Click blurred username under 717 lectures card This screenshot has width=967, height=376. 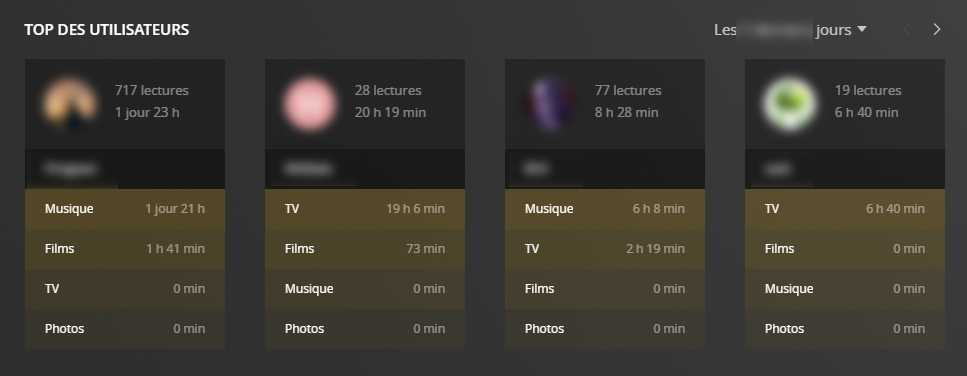coord(72,168)
